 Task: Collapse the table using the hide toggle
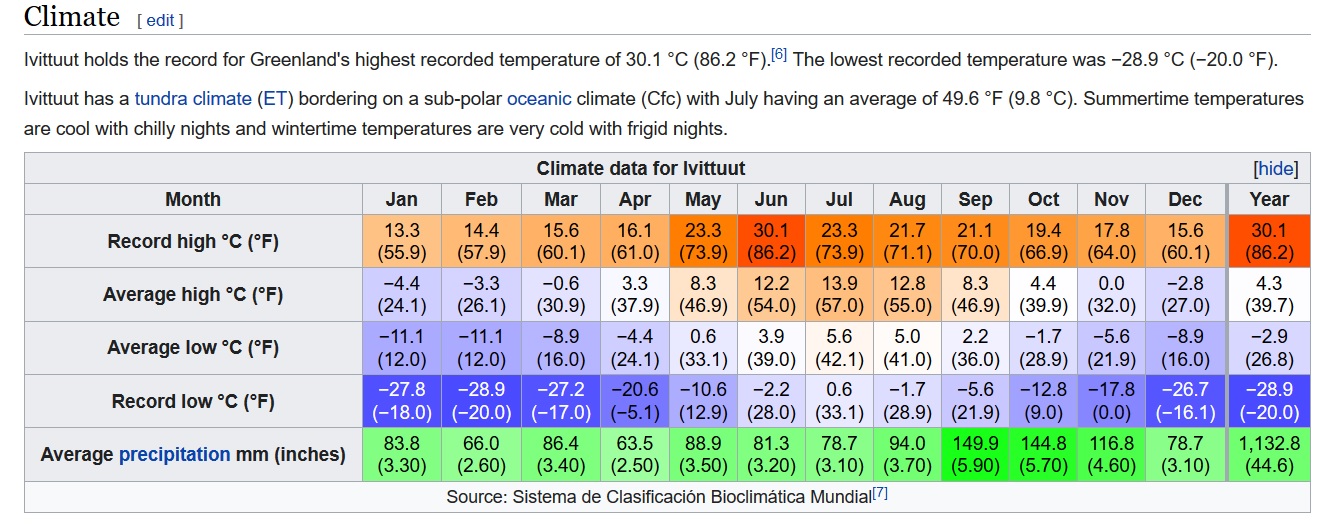[1275, 169]
